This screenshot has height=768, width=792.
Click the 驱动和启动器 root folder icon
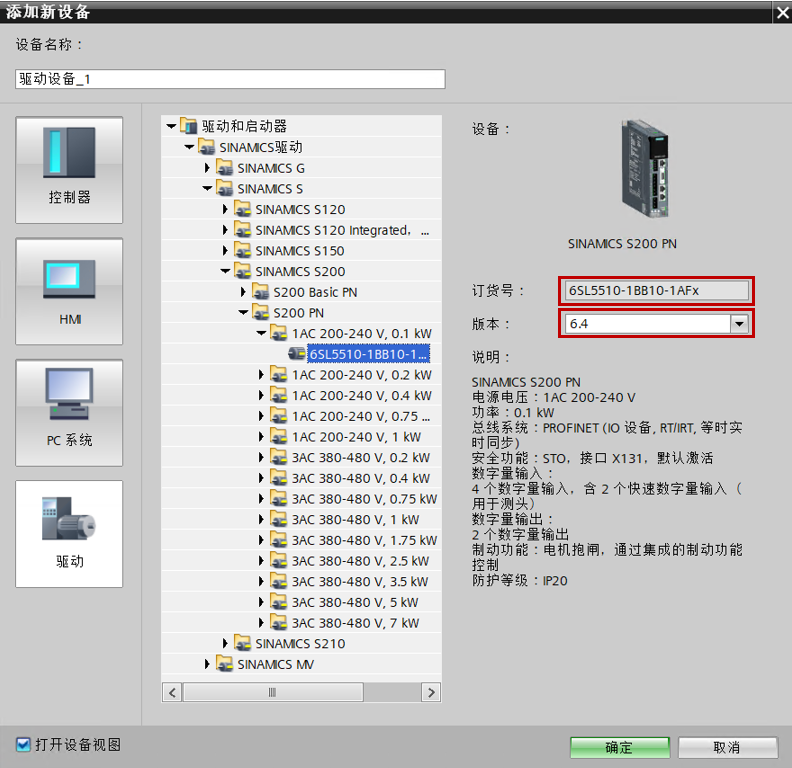pyautogui.click(x=189, y=126)
